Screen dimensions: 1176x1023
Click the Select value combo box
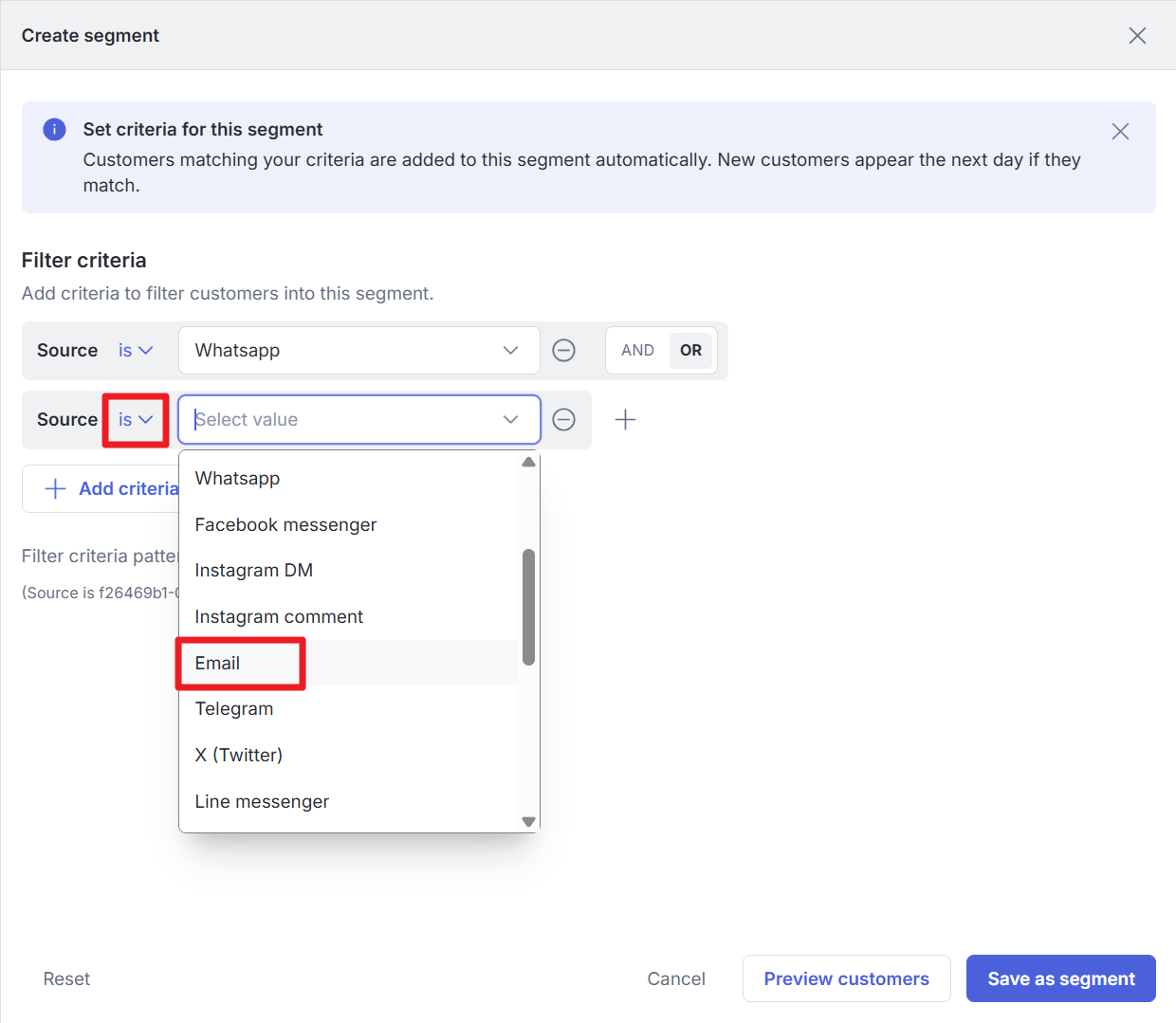pos(359,420)
